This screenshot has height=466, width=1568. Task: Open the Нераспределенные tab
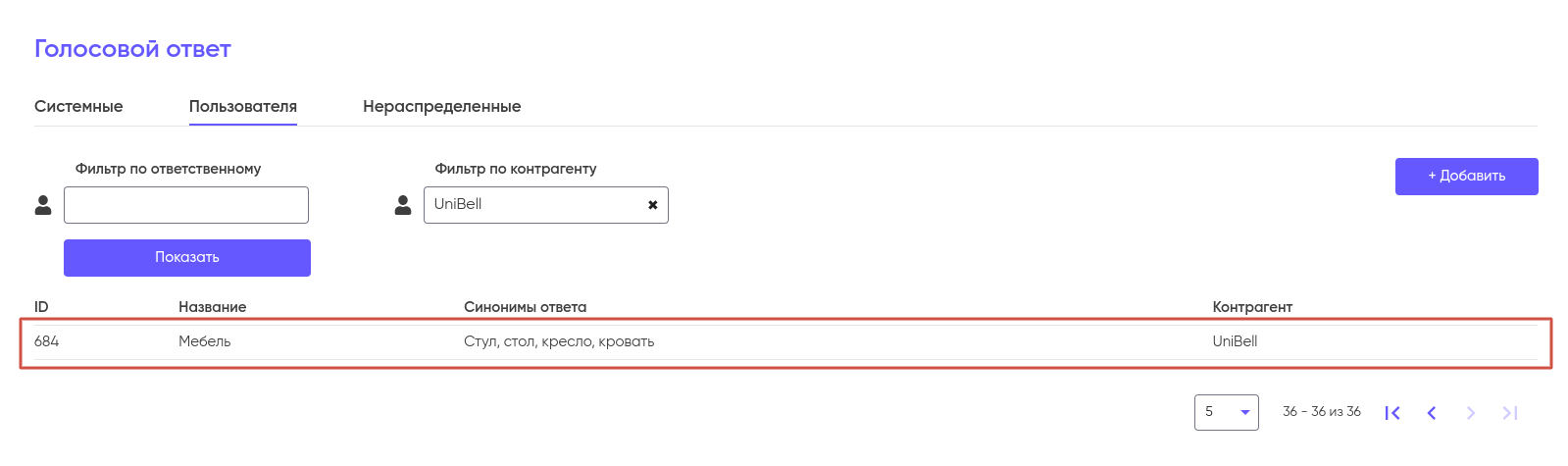coord(441,106)
